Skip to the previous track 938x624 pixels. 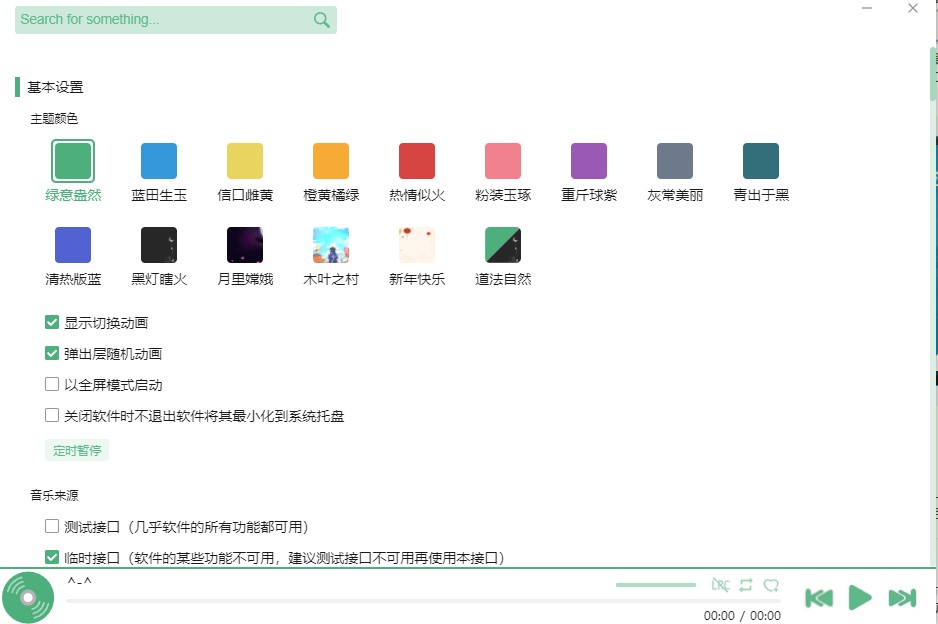[x=819, y=597]
